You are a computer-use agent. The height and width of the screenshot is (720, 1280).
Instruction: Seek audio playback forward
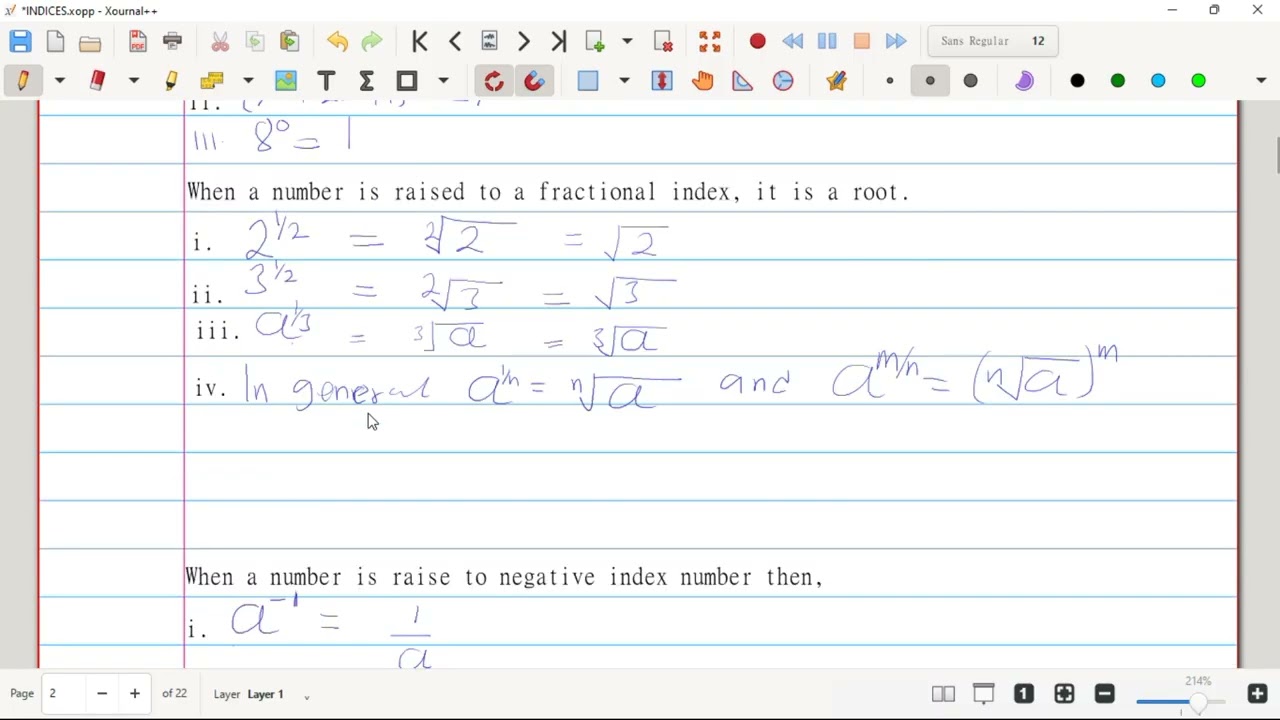pos(897,41)
